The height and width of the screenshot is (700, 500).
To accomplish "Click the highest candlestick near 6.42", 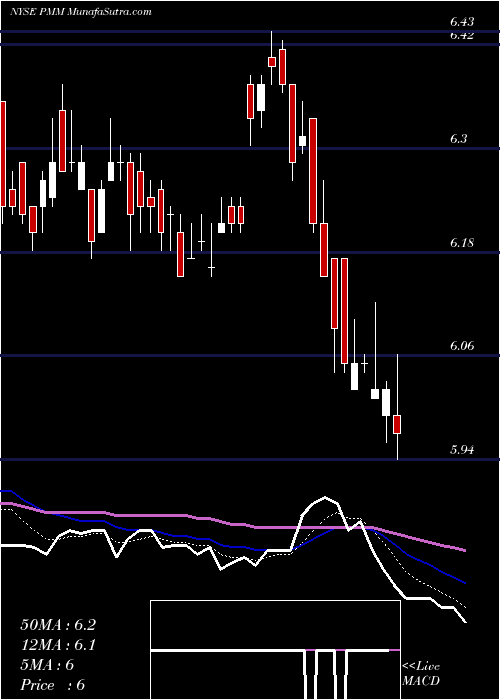I will 272,62.
